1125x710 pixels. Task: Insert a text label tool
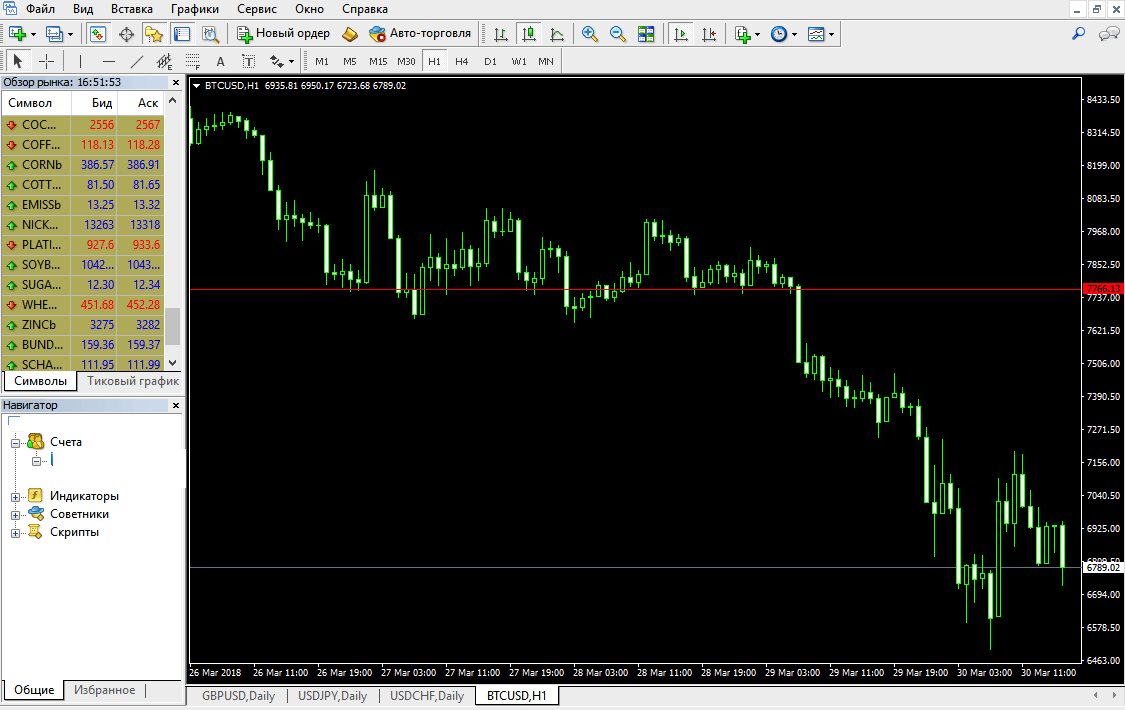click(221, 61)
